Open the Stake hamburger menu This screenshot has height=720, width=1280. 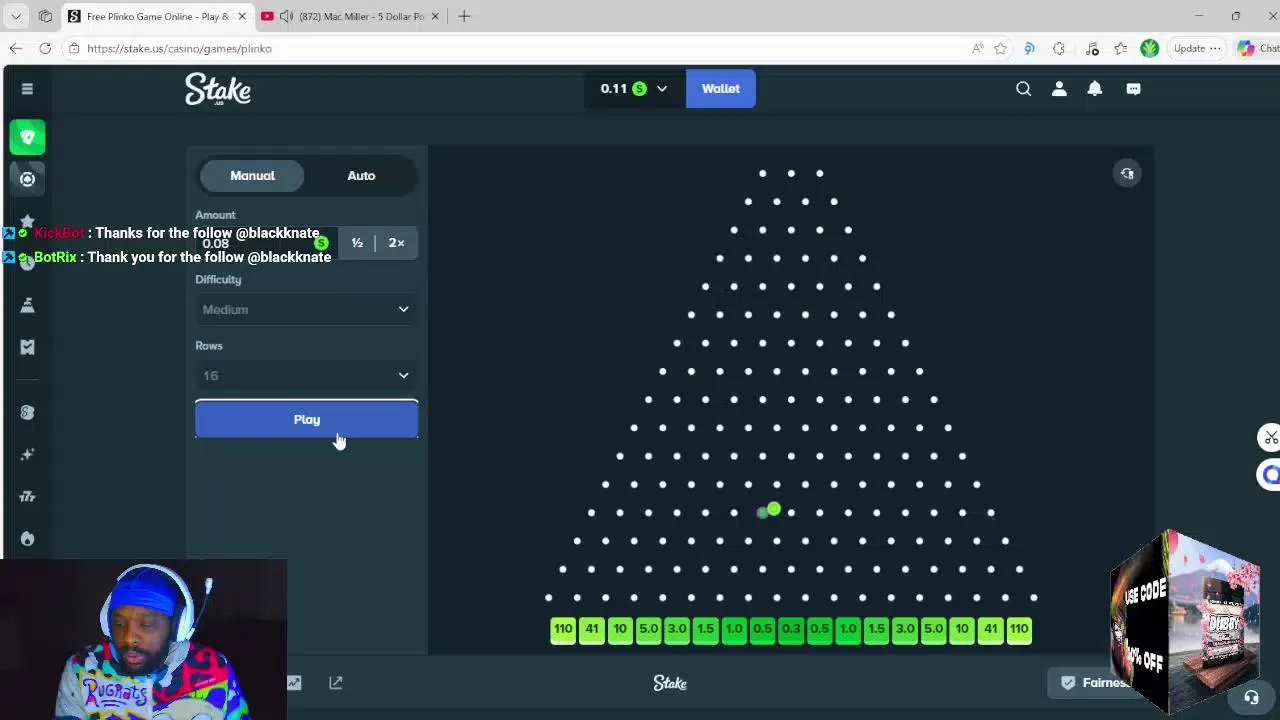pyautogui.click(x=27, y=89)
